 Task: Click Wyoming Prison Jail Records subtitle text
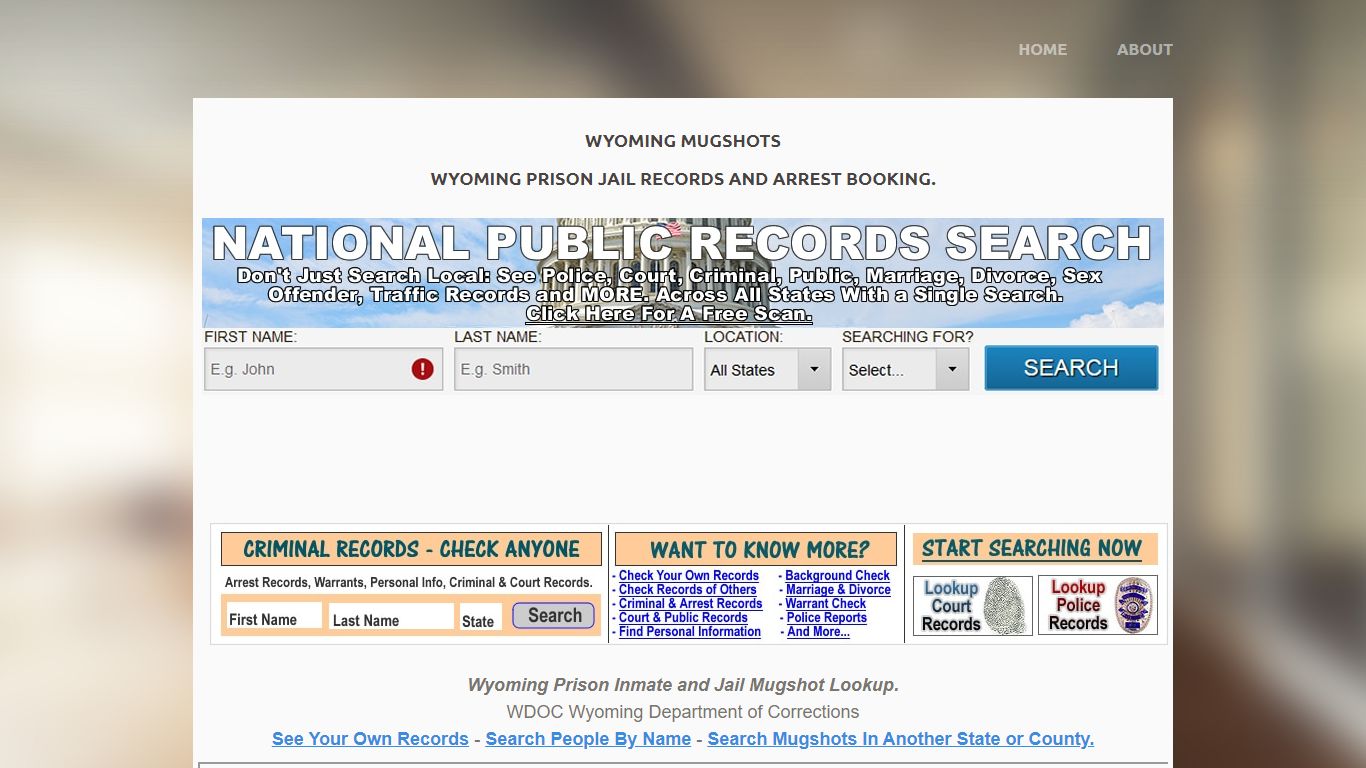(683, 179)
